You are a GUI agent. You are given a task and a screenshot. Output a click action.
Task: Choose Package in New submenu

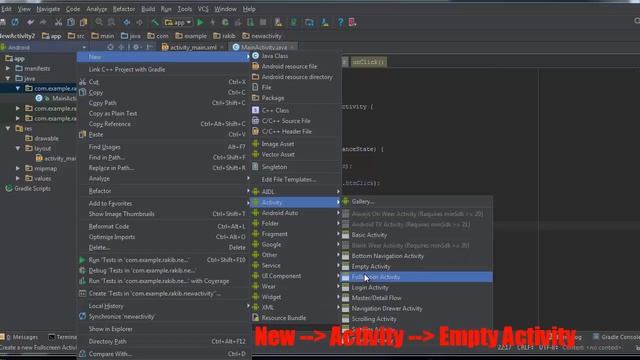pos(296,98)
